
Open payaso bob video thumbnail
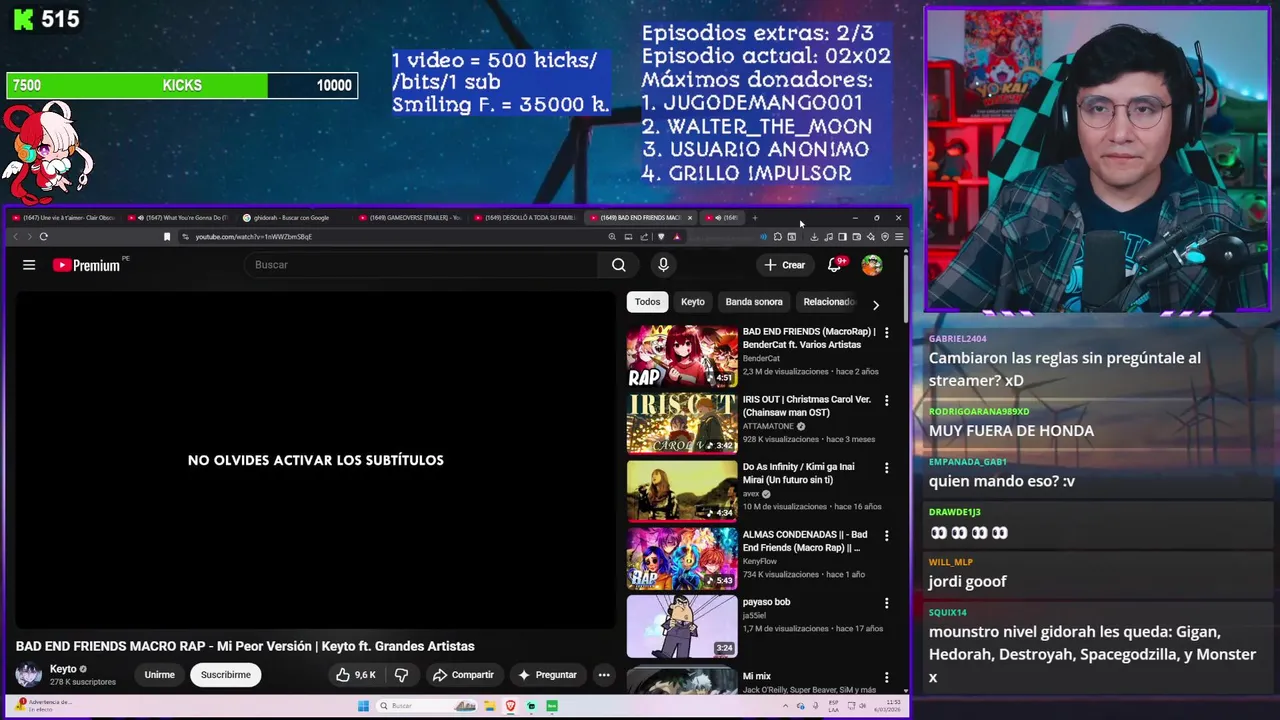(682, 626)
